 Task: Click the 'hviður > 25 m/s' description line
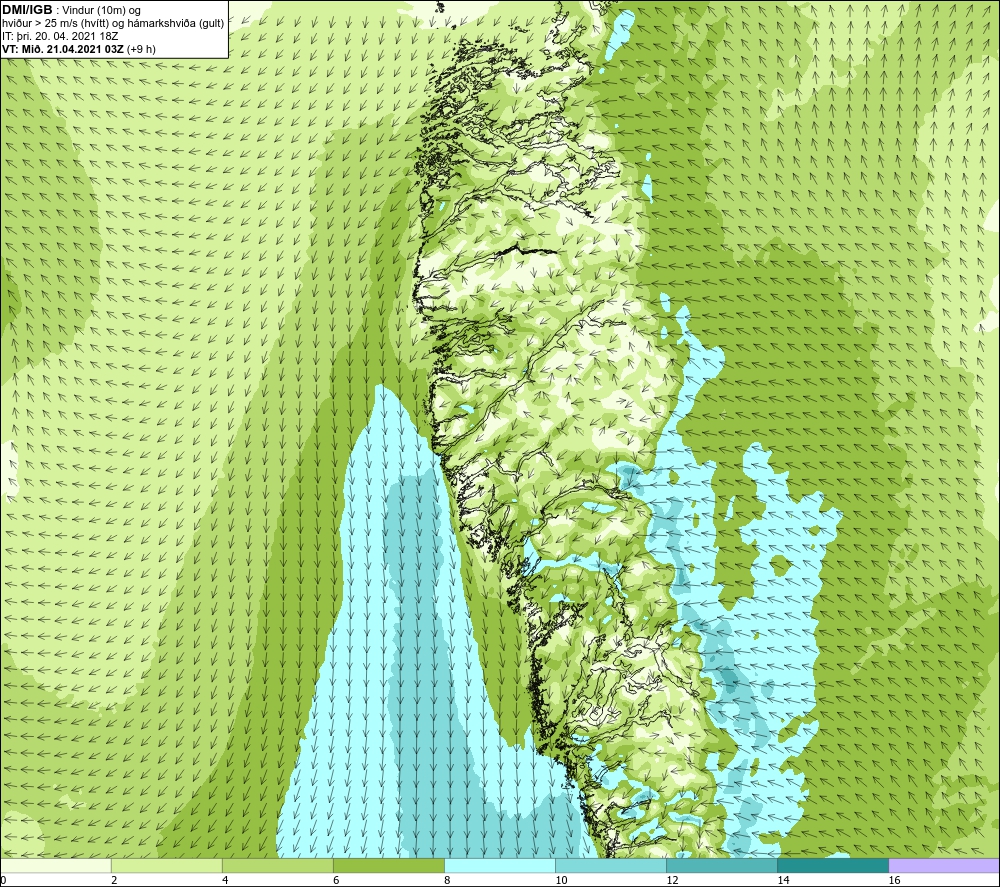[113, 24]
